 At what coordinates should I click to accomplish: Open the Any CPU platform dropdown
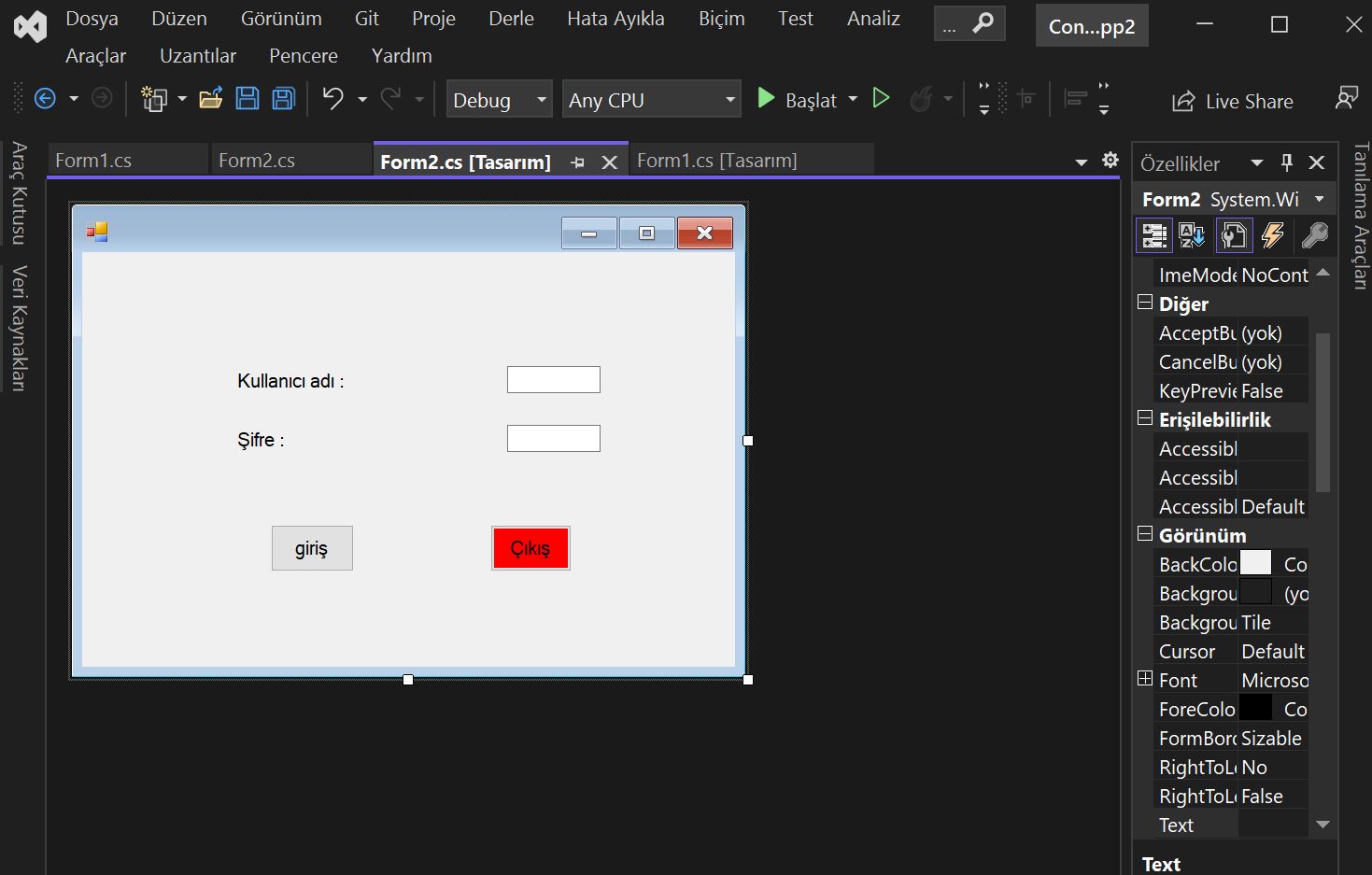pos(652,99)
